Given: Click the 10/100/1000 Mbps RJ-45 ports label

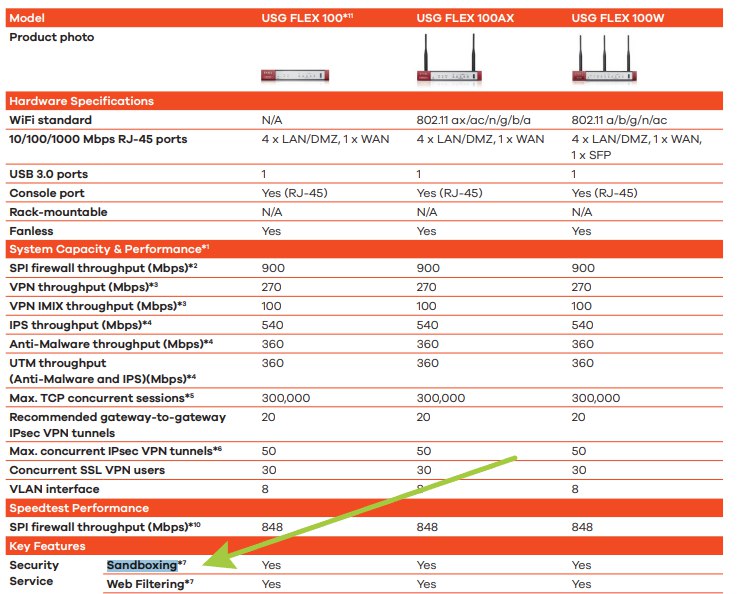Looking at the screenshot, I should click(98, 139).
